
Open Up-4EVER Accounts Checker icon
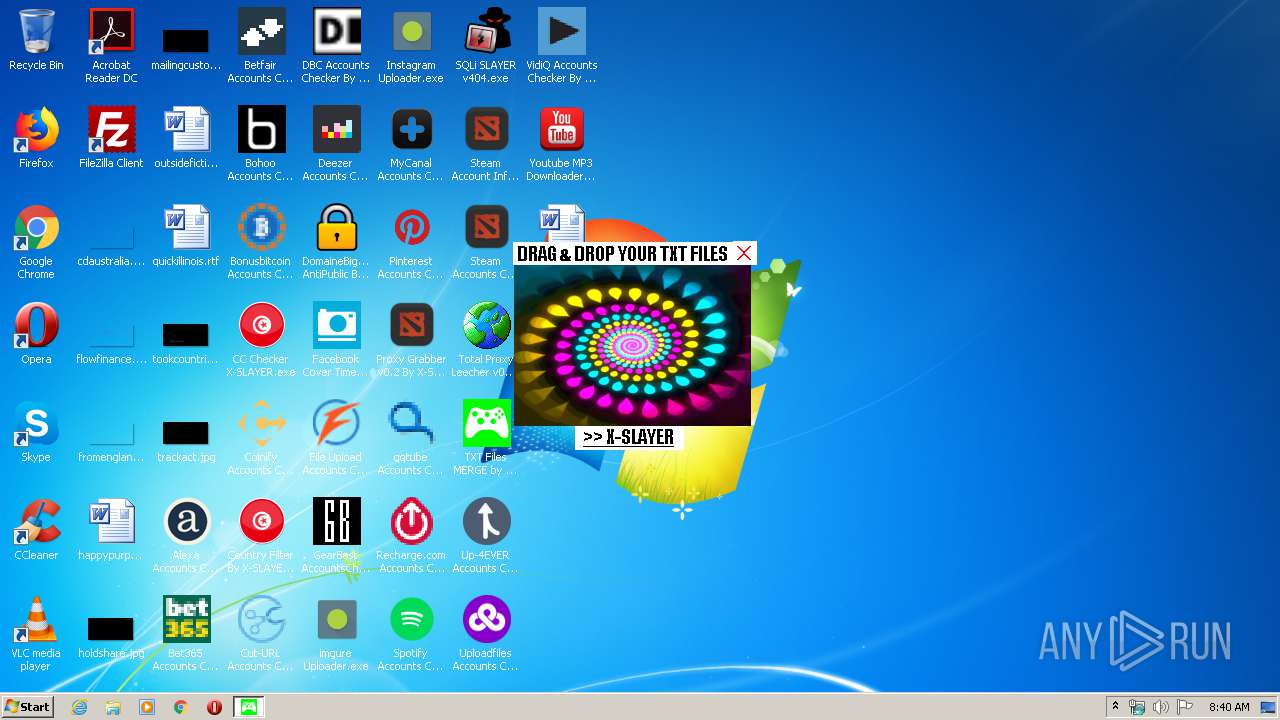(486, 523)
